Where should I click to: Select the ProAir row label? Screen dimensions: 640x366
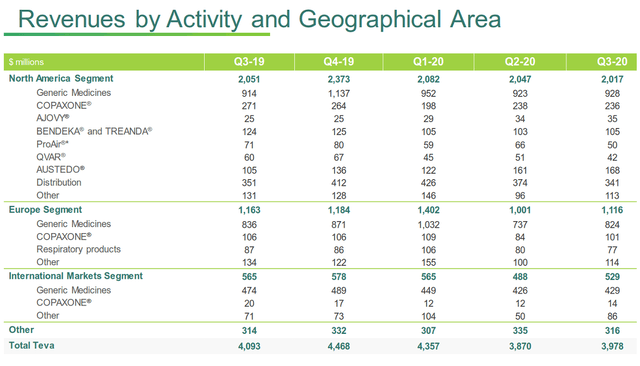pos(52,144)
